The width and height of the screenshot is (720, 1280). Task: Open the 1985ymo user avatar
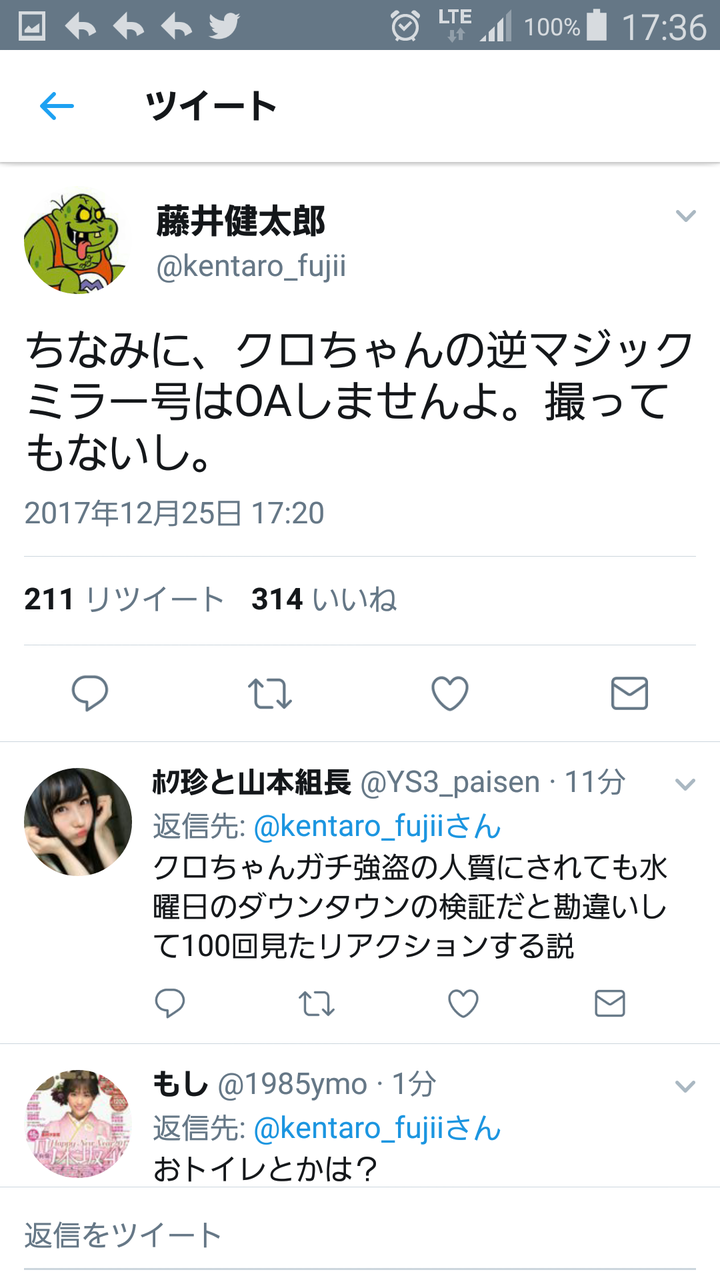coord(78,1124)
